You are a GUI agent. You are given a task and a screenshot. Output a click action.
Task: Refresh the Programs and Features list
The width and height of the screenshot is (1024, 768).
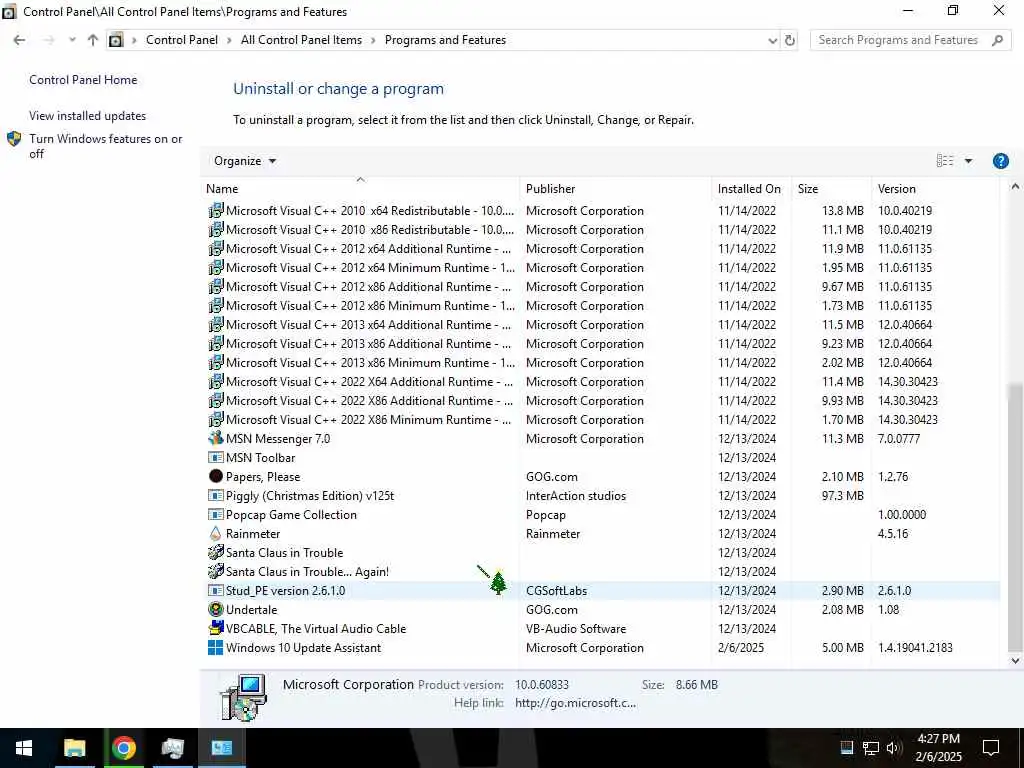point(790,40)
